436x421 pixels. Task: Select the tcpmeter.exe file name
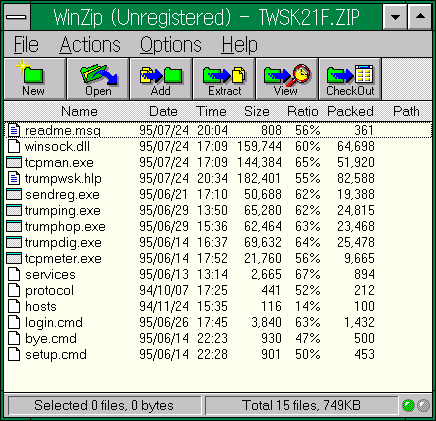point(63,258)
